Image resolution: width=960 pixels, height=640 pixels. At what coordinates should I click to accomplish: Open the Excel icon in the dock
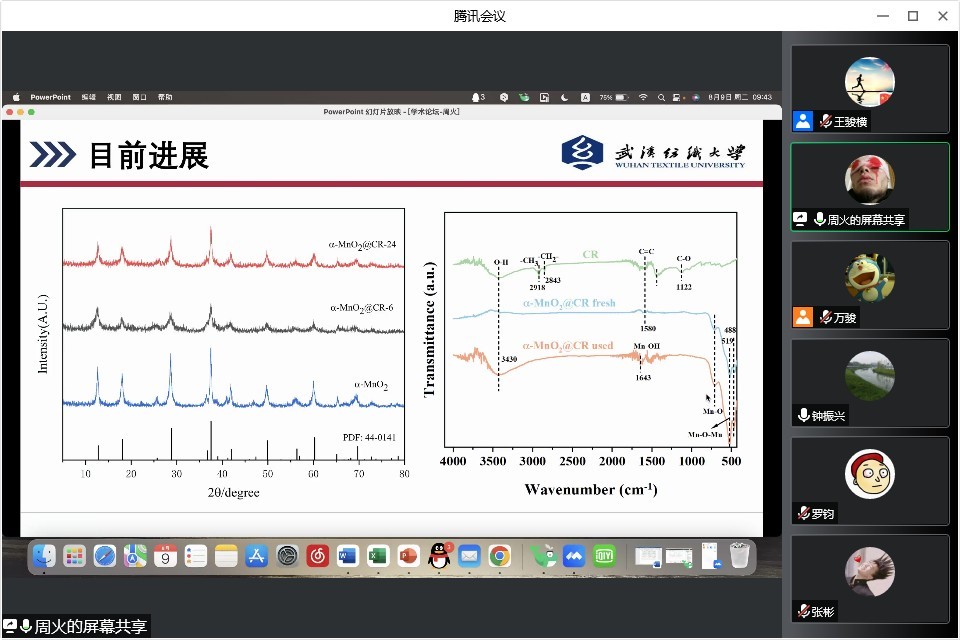(x=377, y=556)
